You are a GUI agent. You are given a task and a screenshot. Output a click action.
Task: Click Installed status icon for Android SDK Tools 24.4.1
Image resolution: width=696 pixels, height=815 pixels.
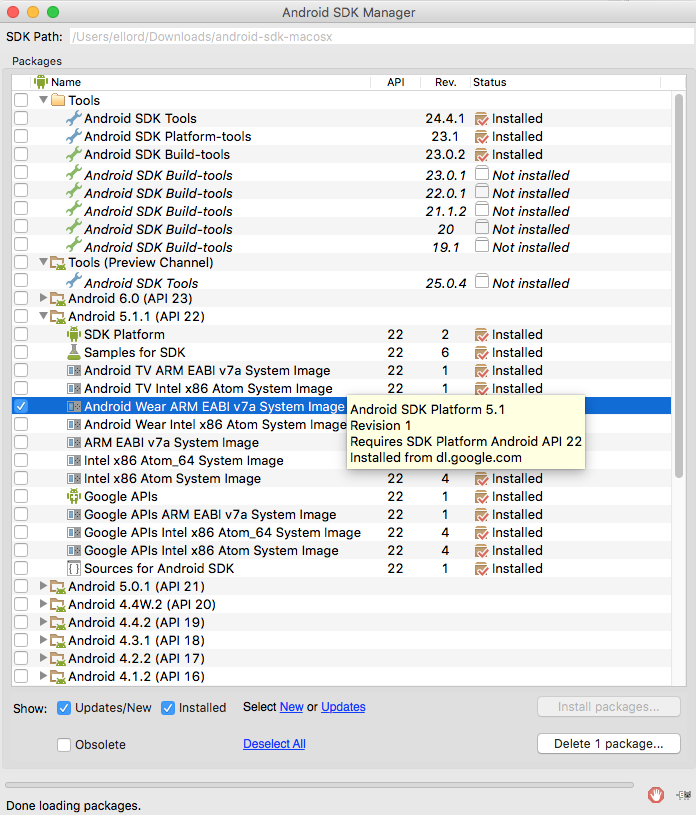[x=481, y=119]
